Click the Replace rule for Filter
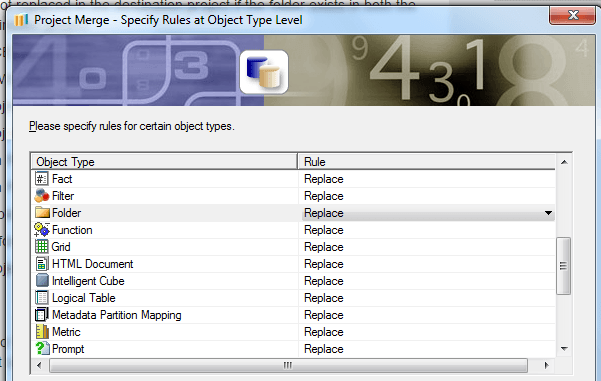The width and height of the screenshot is (601, 381). coord(323,196)
